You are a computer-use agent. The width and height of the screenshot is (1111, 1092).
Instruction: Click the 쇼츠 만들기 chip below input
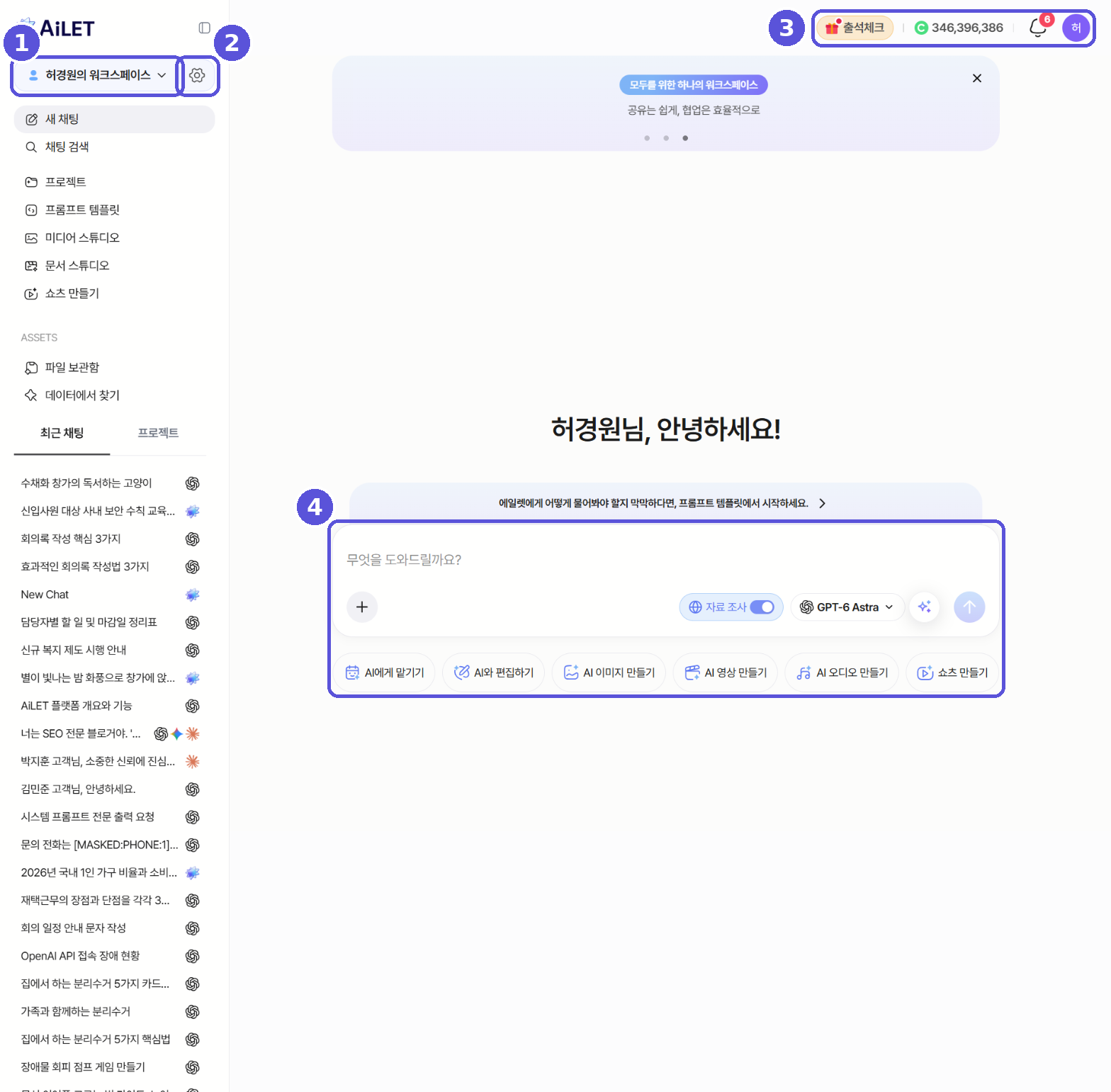click(x=952, y=672)
